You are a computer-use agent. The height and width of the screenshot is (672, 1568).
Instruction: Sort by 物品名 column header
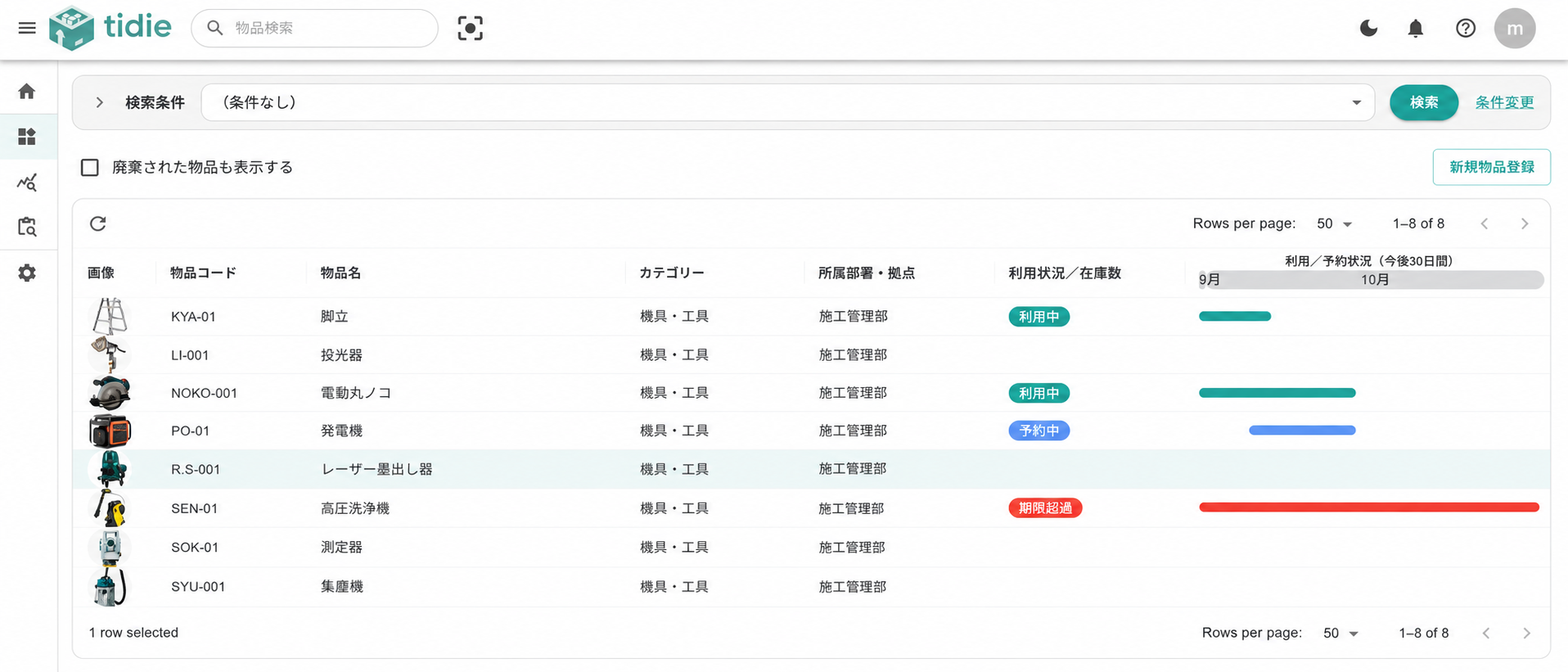(340, 273)
